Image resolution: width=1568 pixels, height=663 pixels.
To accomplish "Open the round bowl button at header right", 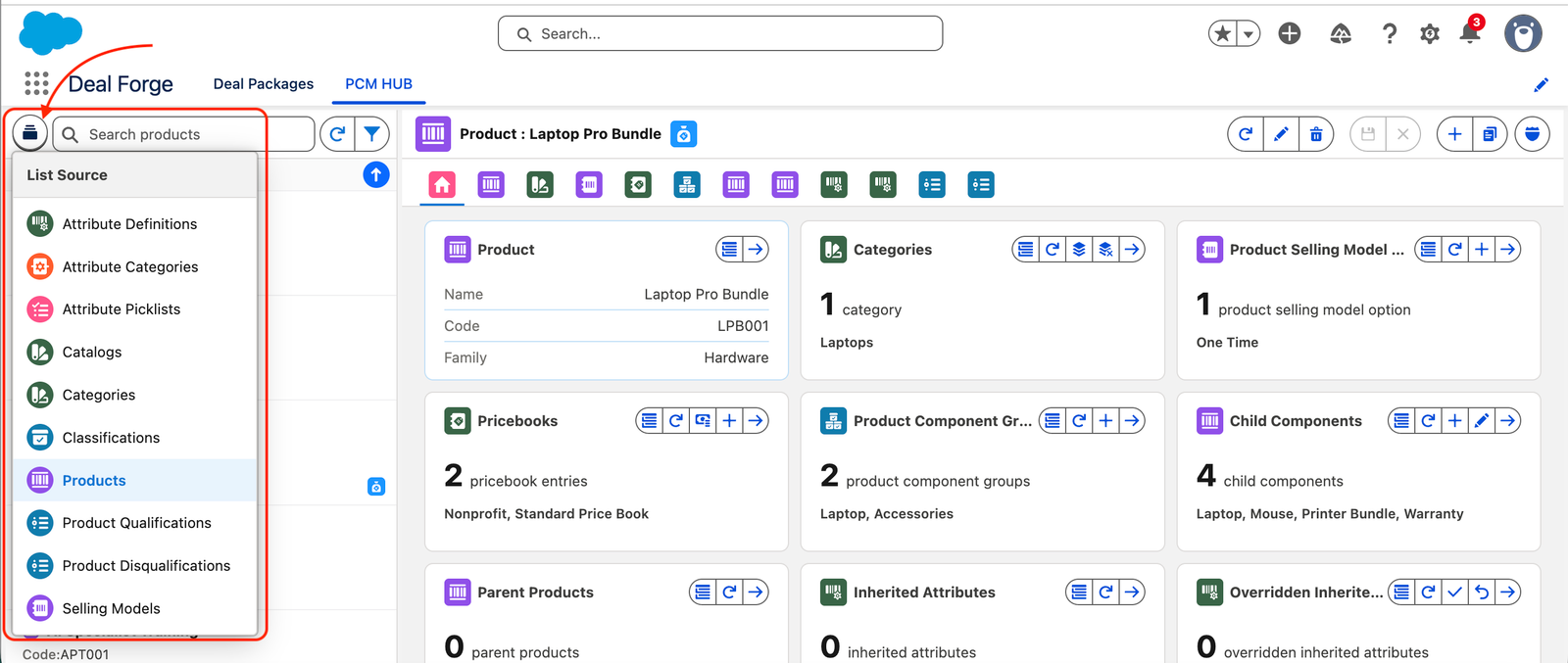I will [1532, 134].
